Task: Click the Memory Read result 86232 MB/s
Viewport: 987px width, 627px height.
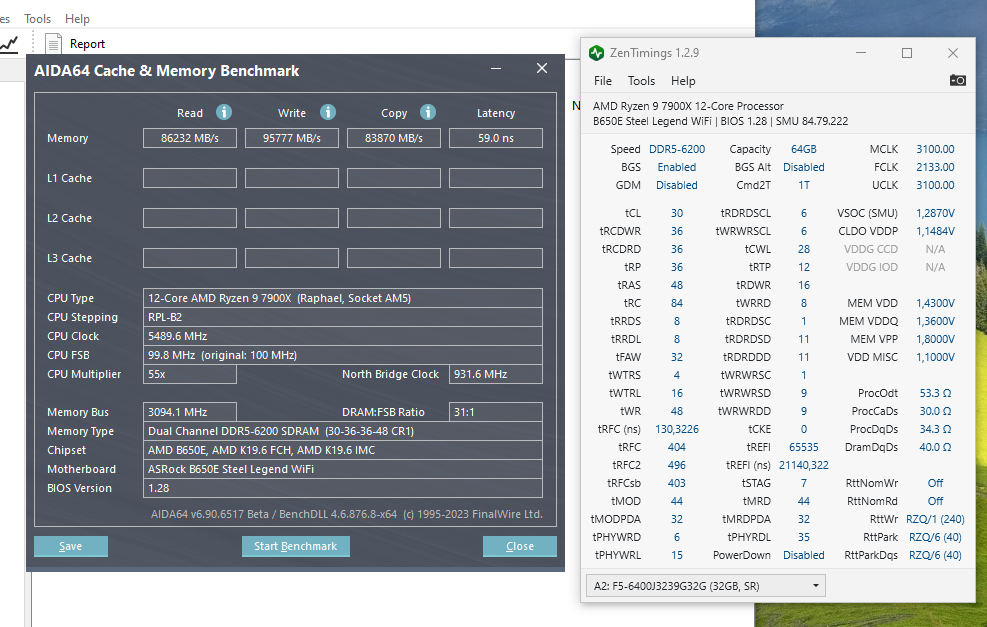Action: (x=190, y=138)
